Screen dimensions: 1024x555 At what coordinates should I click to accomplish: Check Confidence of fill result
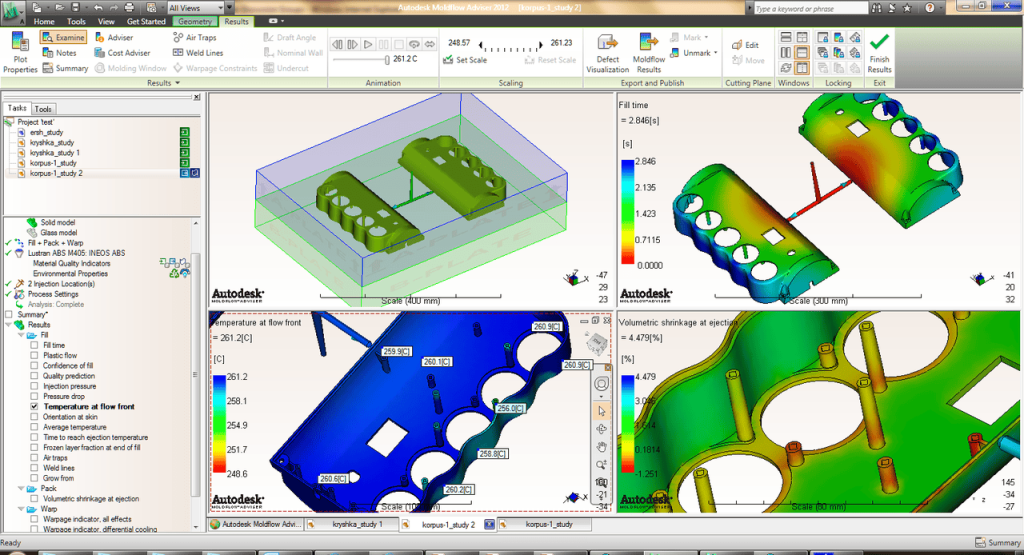point(34,366)
